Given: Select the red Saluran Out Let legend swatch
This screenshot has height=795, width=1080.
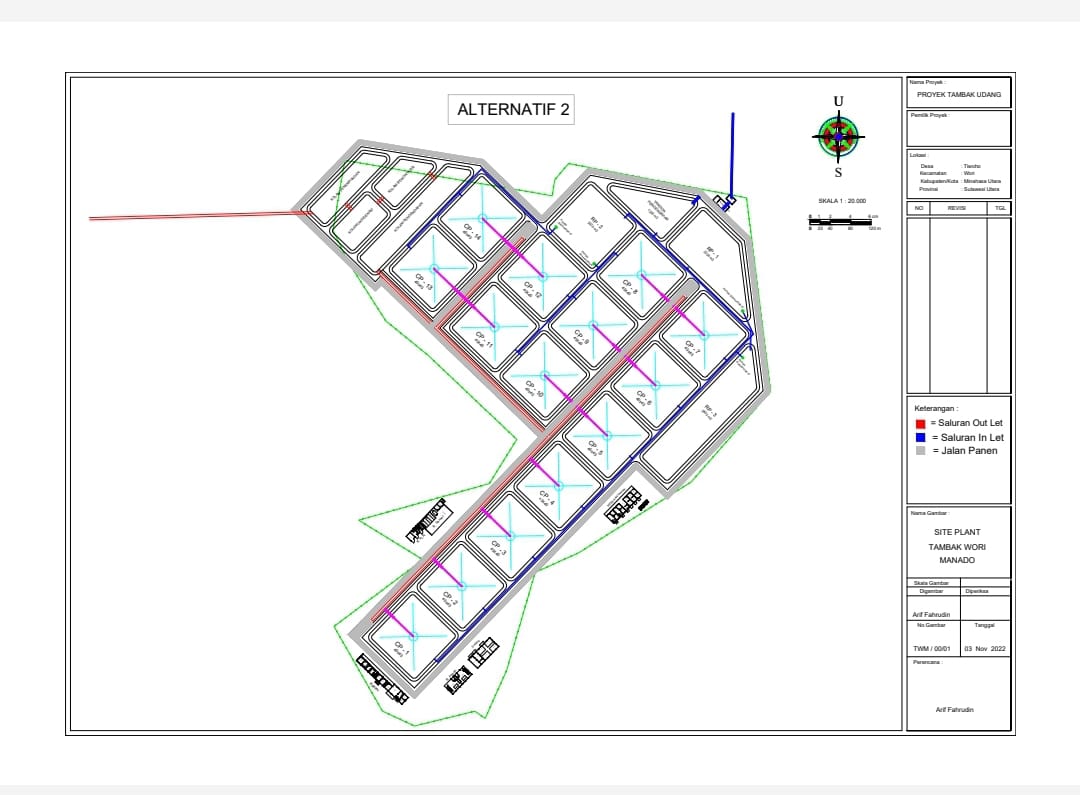Looking at the screenshot, I should (x=920, y=424).
